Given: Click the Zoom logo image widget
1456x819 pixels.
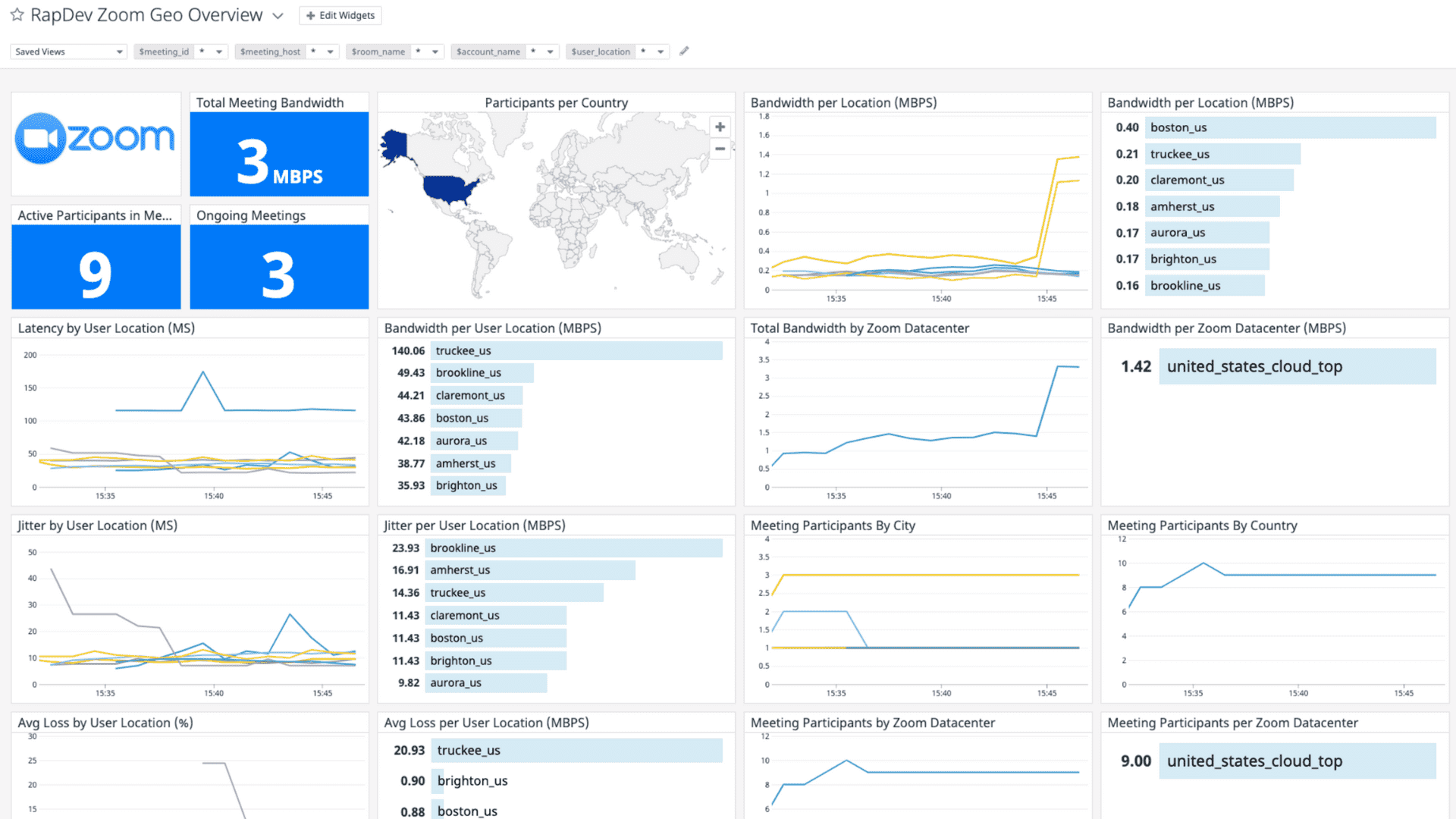Looking at the screenshot, I should pos(96,139).
